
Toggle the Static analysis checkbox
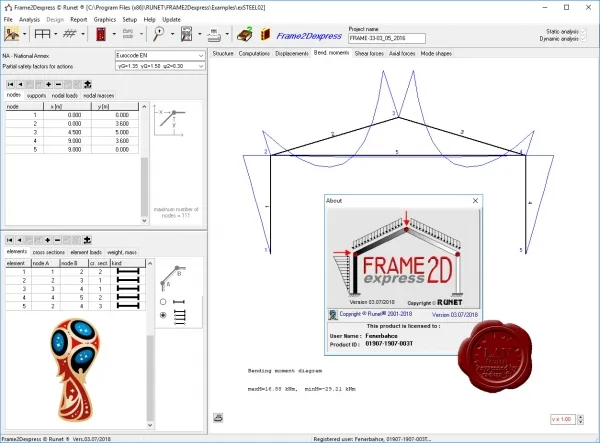[584, 31]
